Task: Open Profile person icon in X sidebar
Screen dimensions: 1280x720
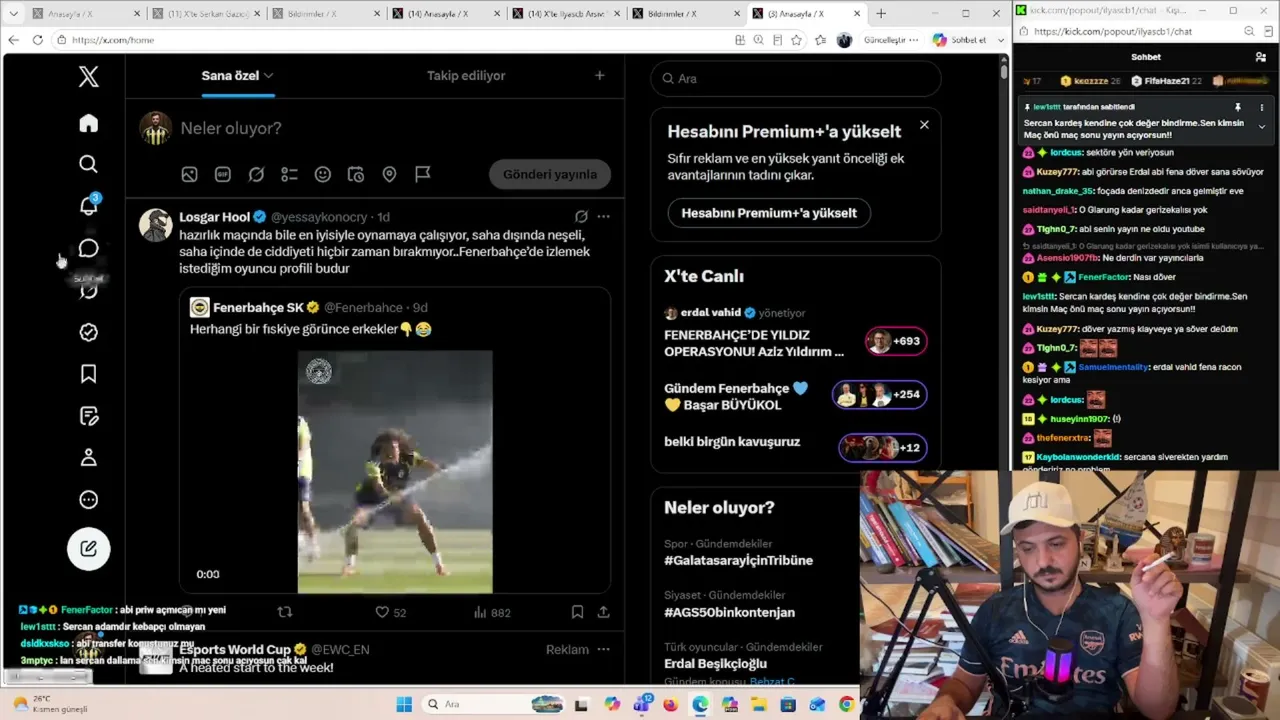Action: (x=89, y=458)
